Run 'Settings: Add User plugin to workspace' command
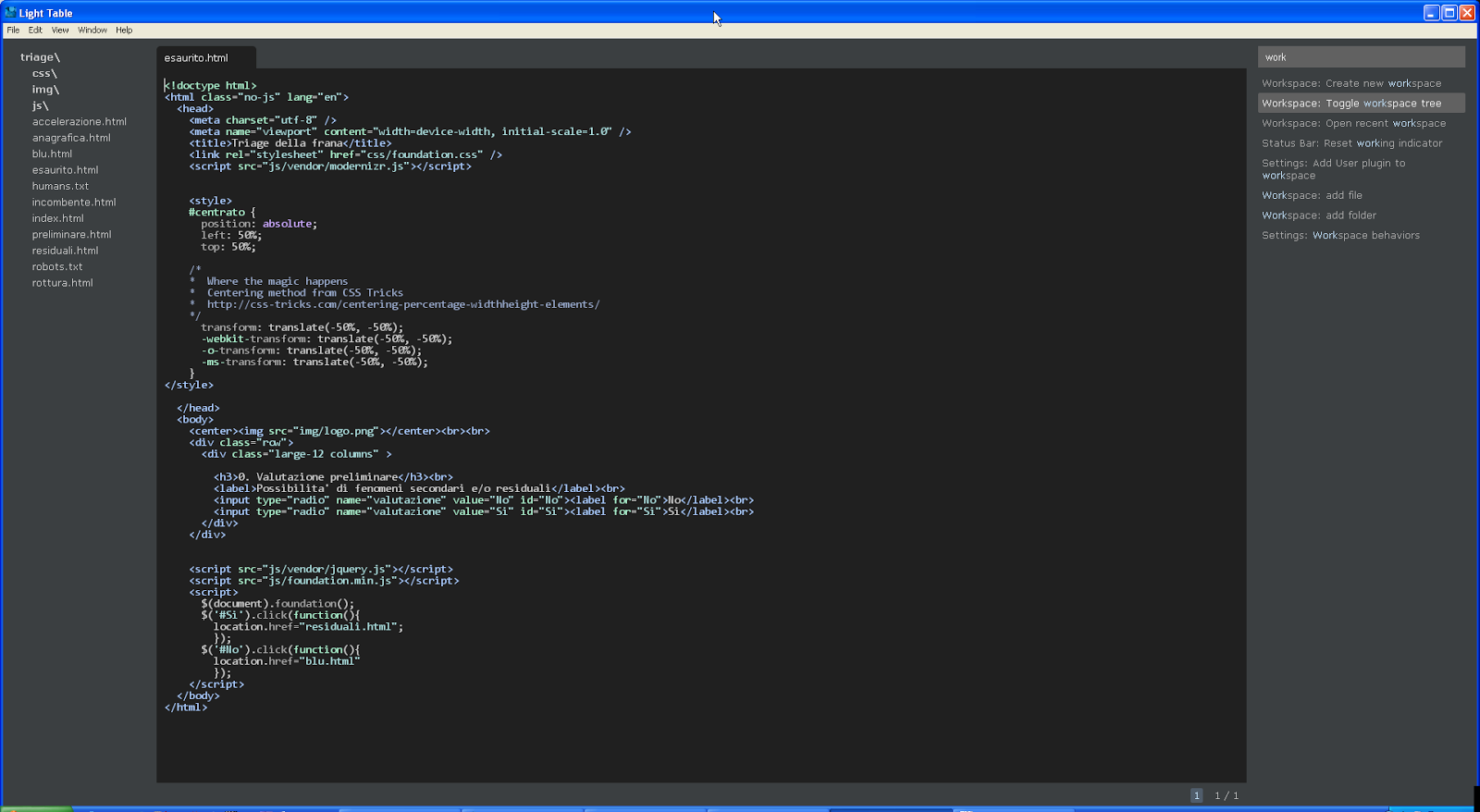 tap(1361, 169)
